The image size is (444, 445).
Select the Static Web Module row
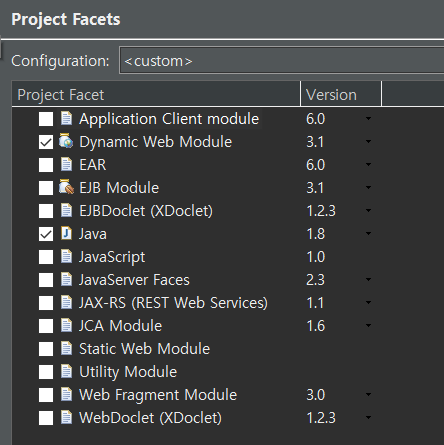(x=228, y=349)
